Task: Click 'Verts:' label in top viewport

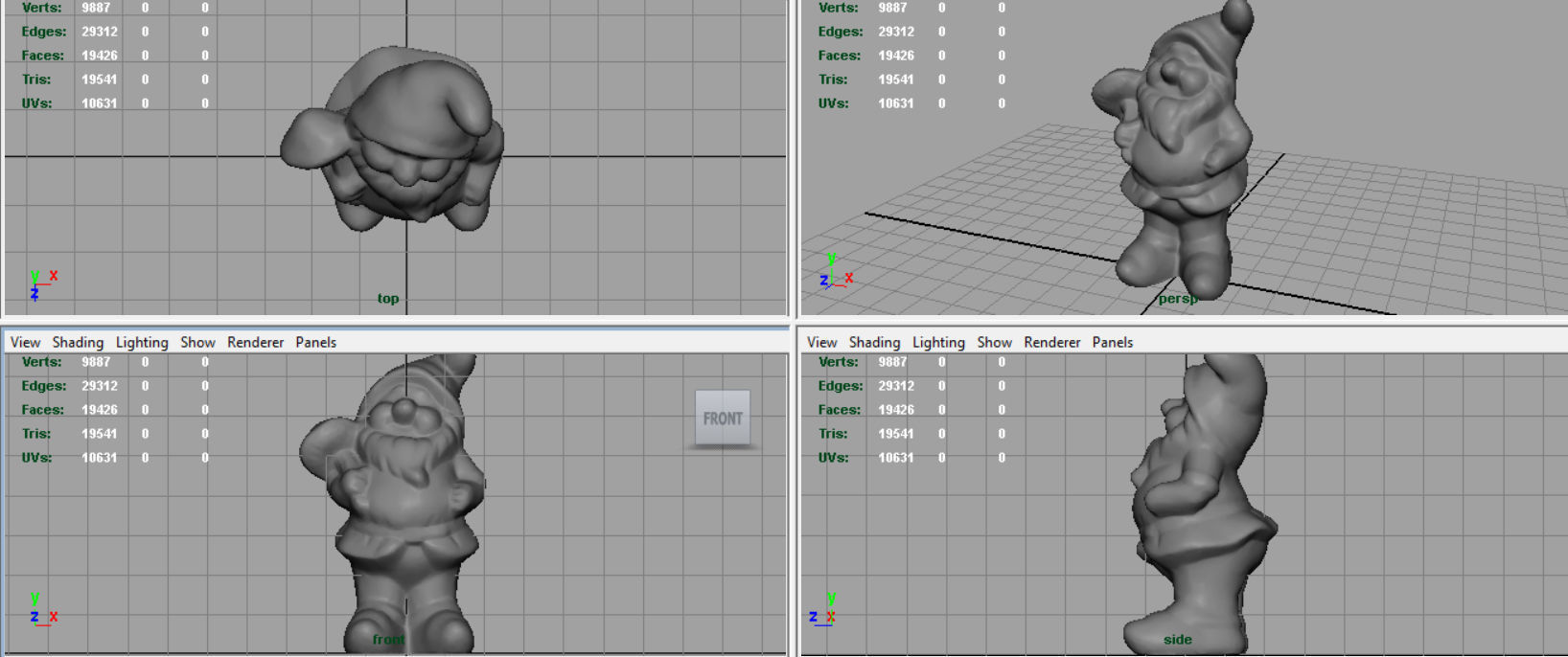Action: coord(41,8)
